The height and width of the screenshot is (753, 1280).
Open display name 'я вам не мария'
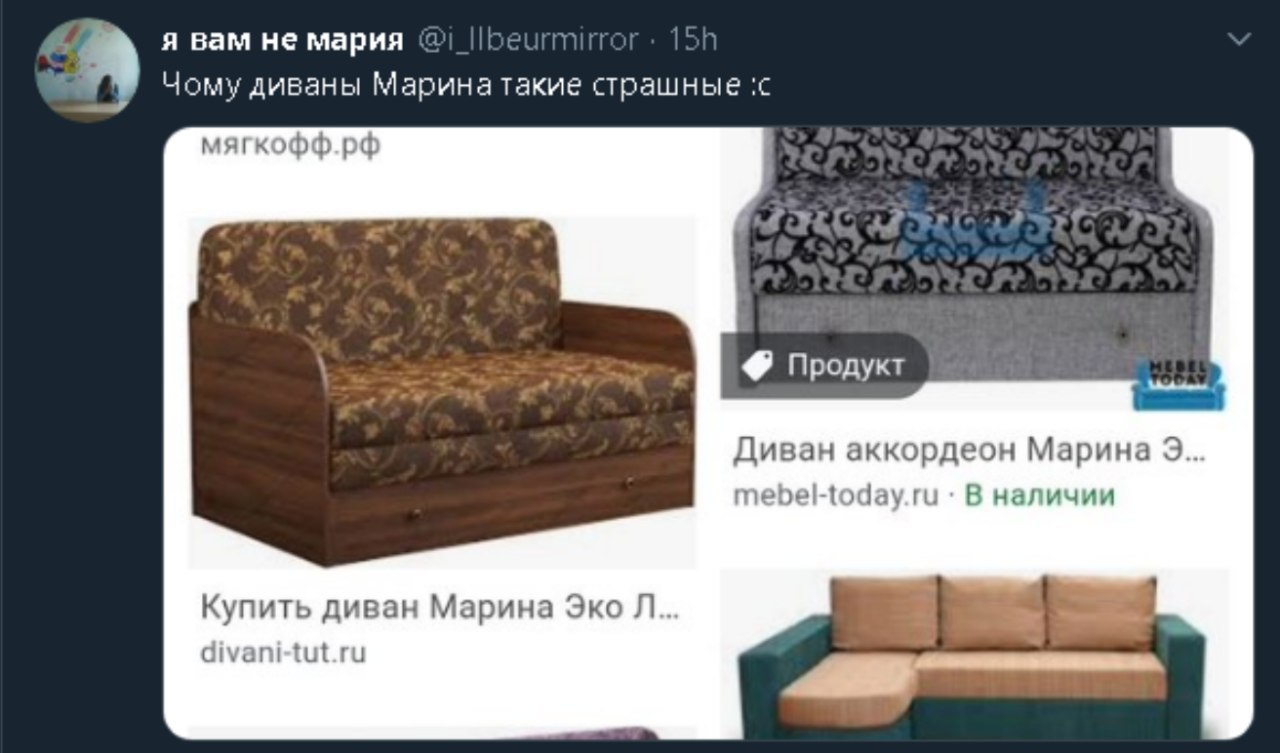[281, 39]
